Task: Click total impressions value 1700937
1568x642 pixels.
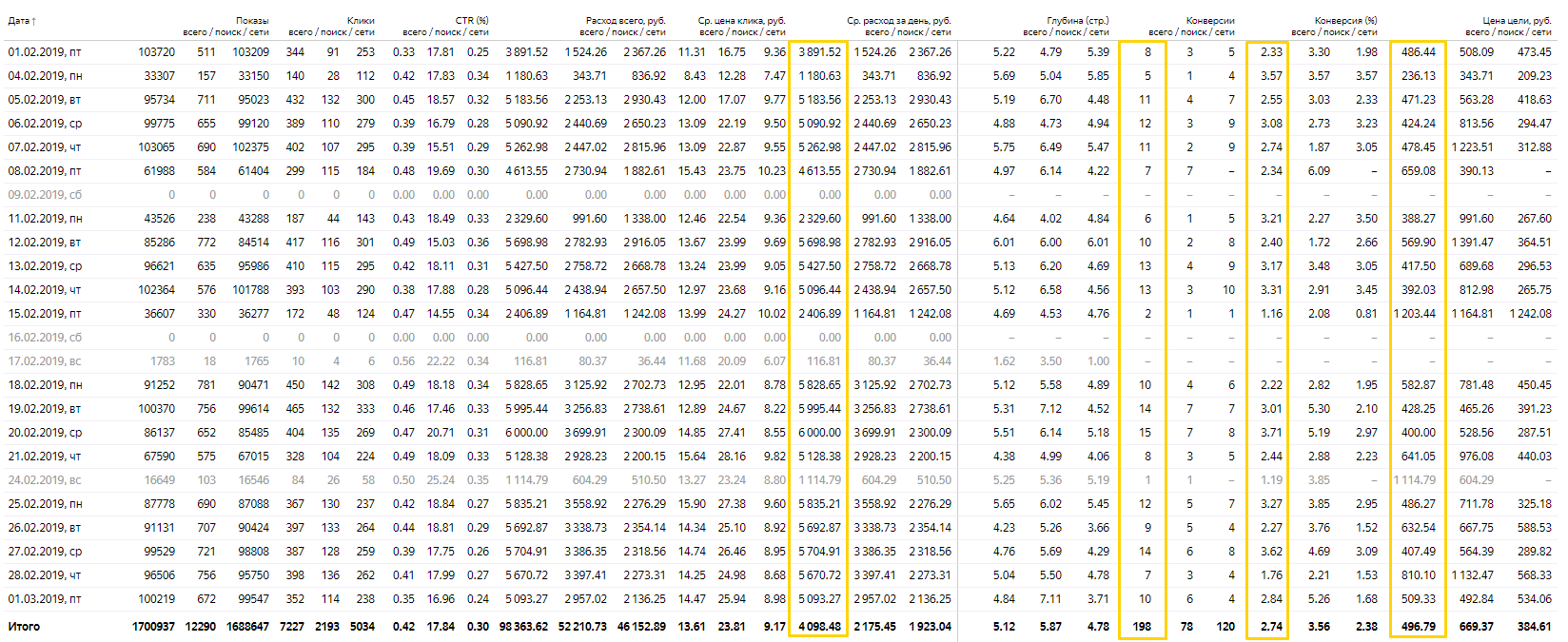Action: point(153,627)
